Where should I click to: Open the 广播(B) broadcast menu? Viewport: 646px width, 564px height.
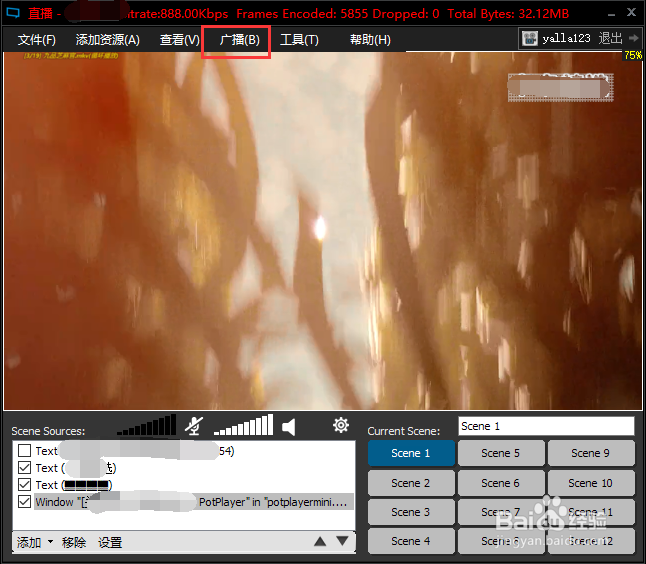click(x=239, y=40)
